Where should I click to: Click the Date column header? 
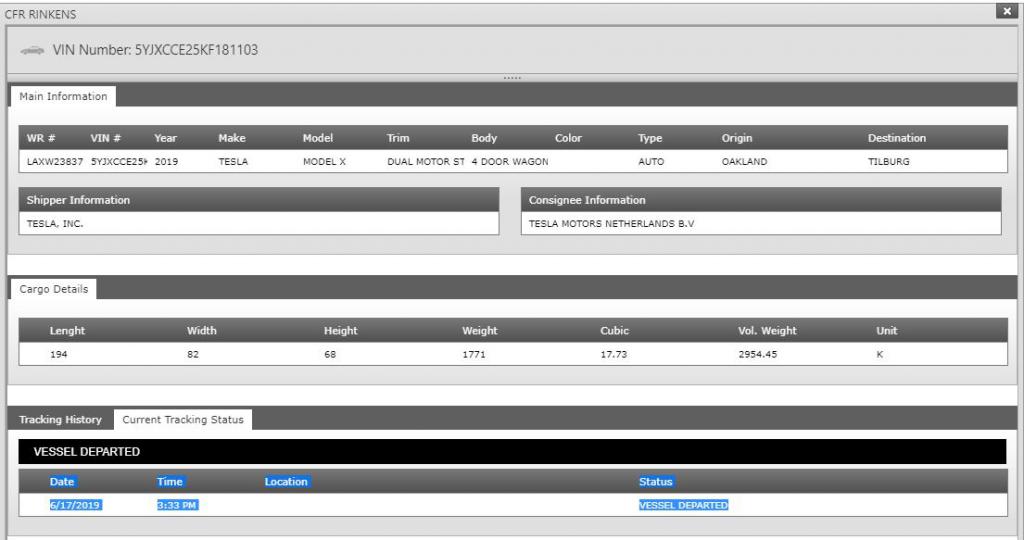[x=62, y=481]
